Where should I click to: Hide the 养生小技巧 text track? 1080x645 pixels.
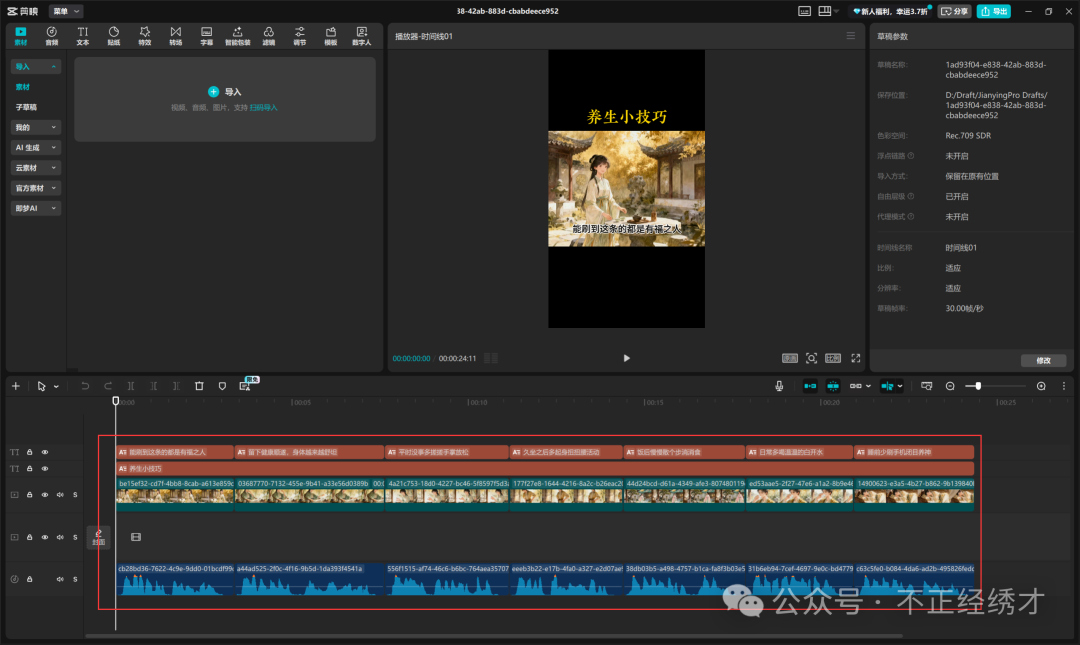pyautogui.click(x=45, y=469)
